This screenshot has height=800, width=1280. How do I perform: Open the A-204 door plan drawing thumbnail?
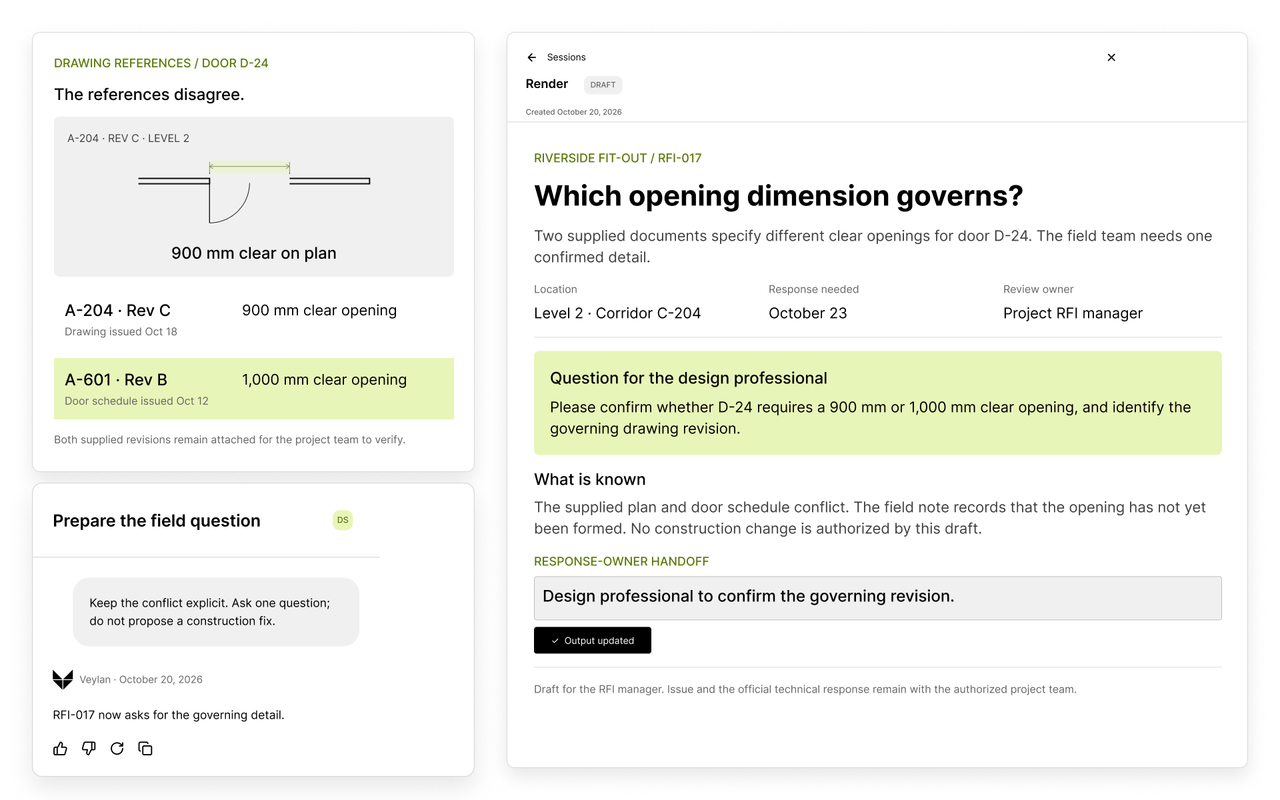coord(254,196)
